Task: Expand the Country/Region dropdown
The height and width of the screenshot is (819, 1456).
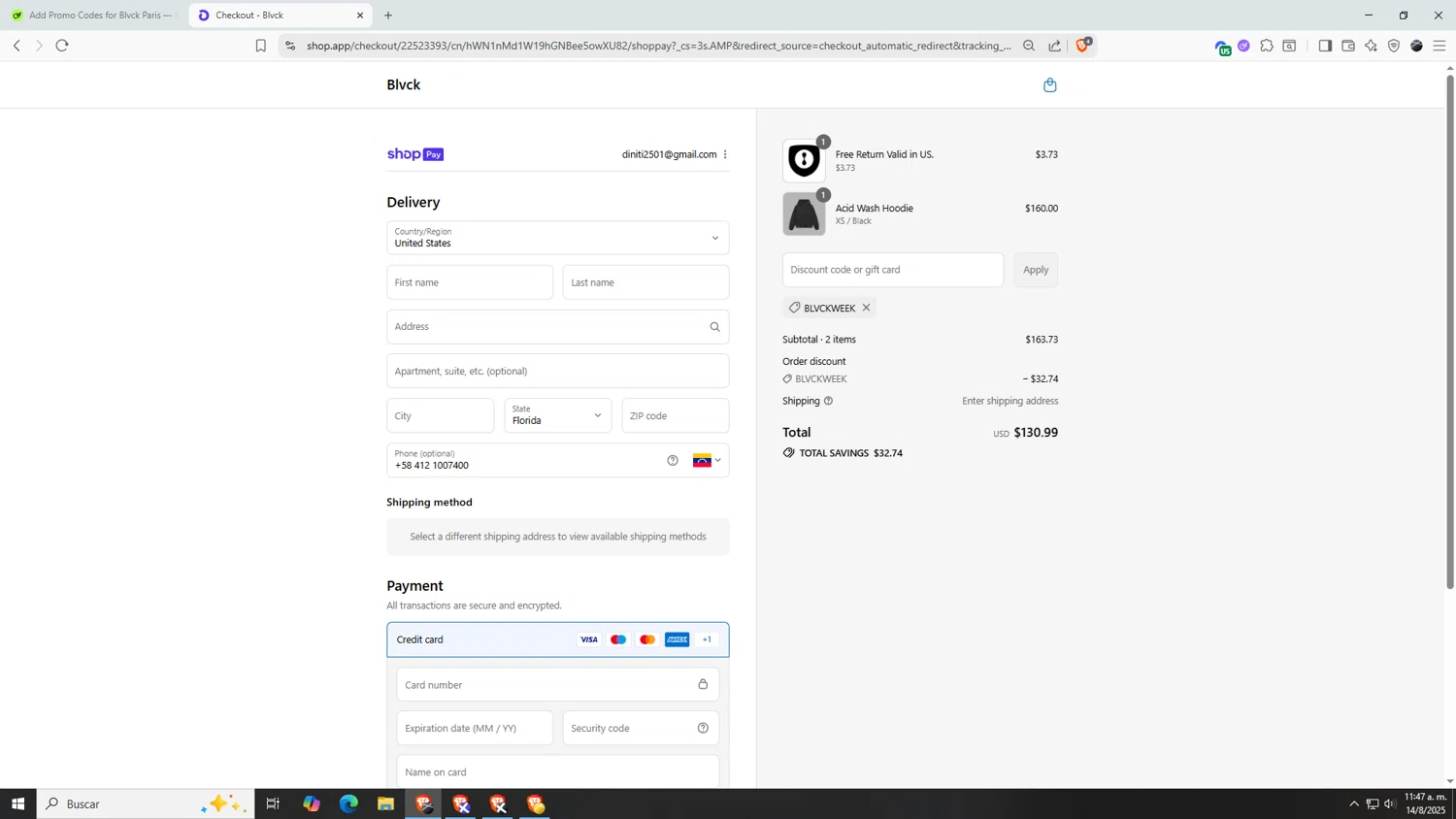Action: [x=558, y=238]
